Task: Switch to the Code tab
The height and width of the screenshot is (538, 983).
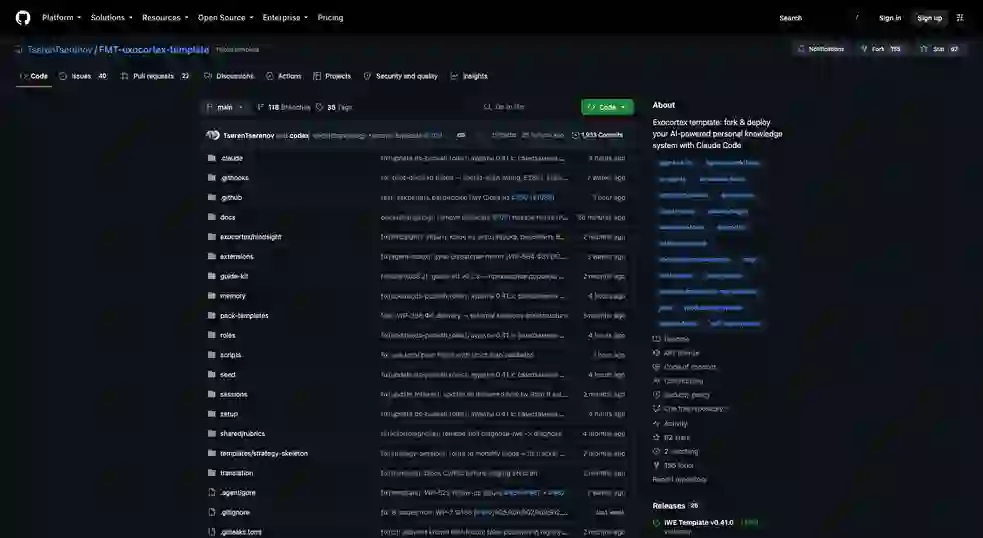Action: point(34,76)
